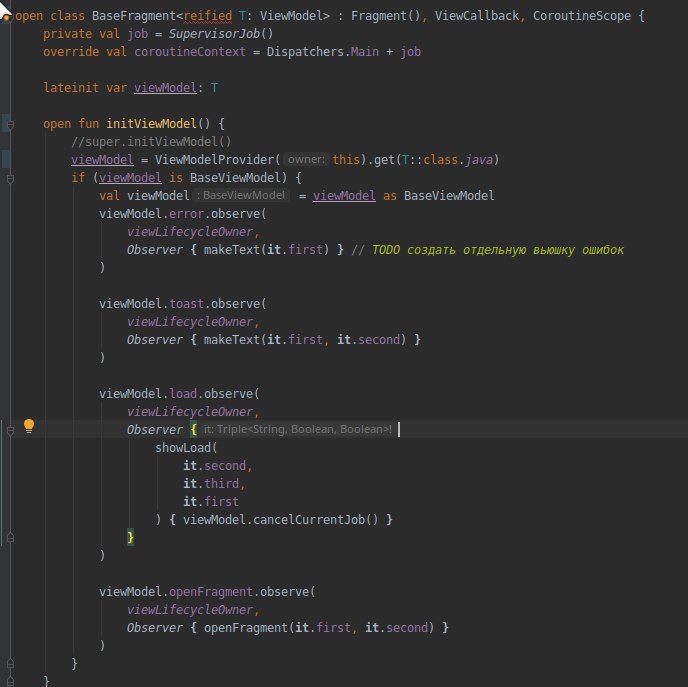
Task: Click 'SupervisorJob()' call
Action: point(221,34)
